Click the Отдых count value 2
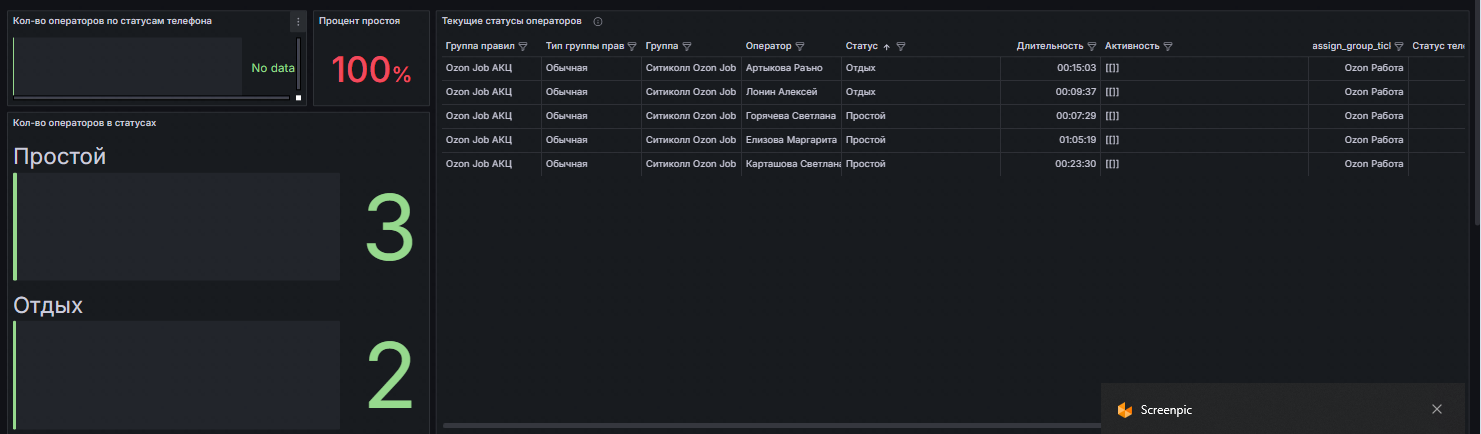Image resolution: width=1481 pixels, height=434 pixels. tap(389, 377)
